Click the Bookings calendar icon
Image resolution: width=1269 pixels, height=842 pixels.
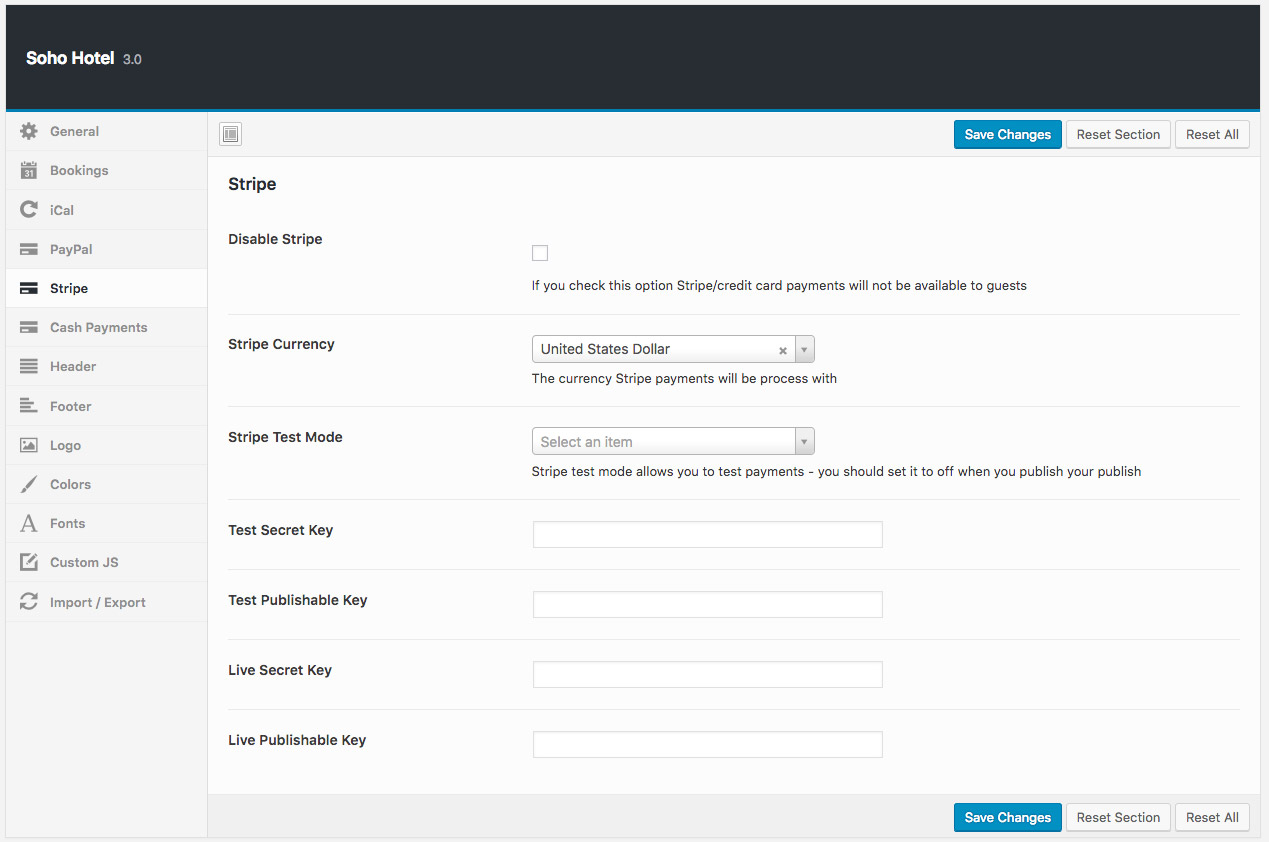point(29,171)
